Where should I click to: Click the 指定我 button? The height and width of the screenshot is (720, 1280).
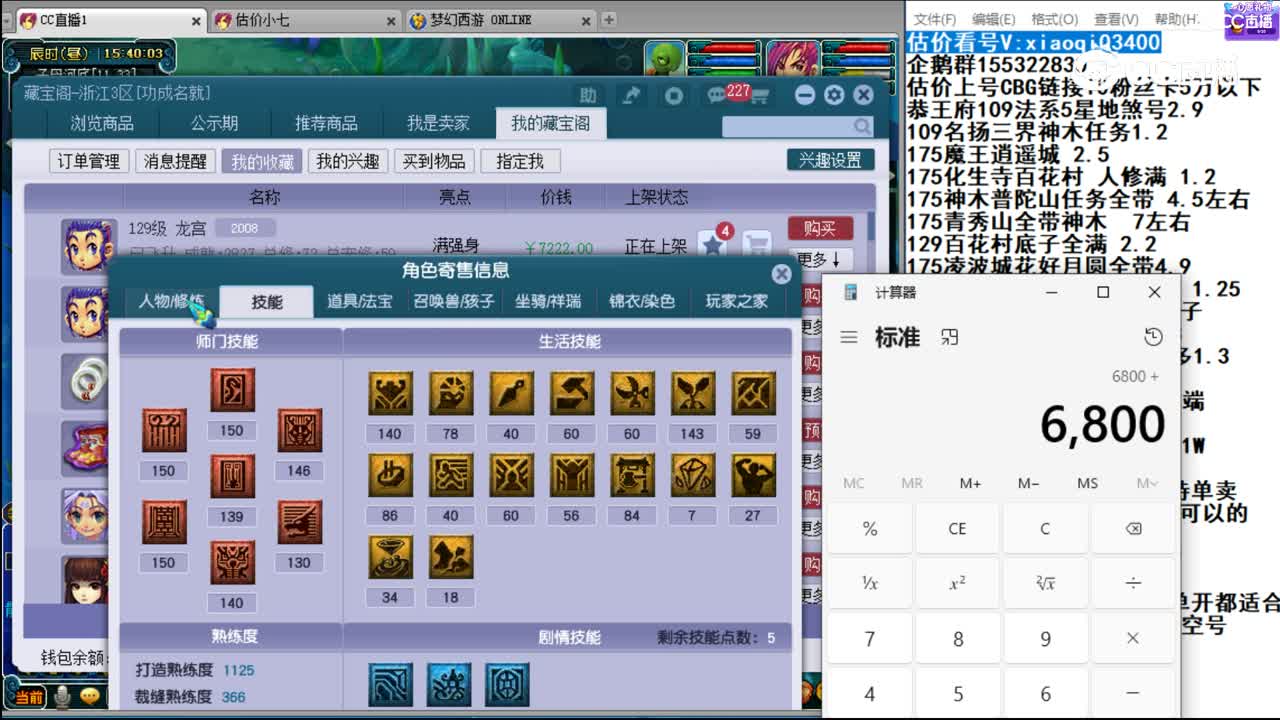pos(520,161)
